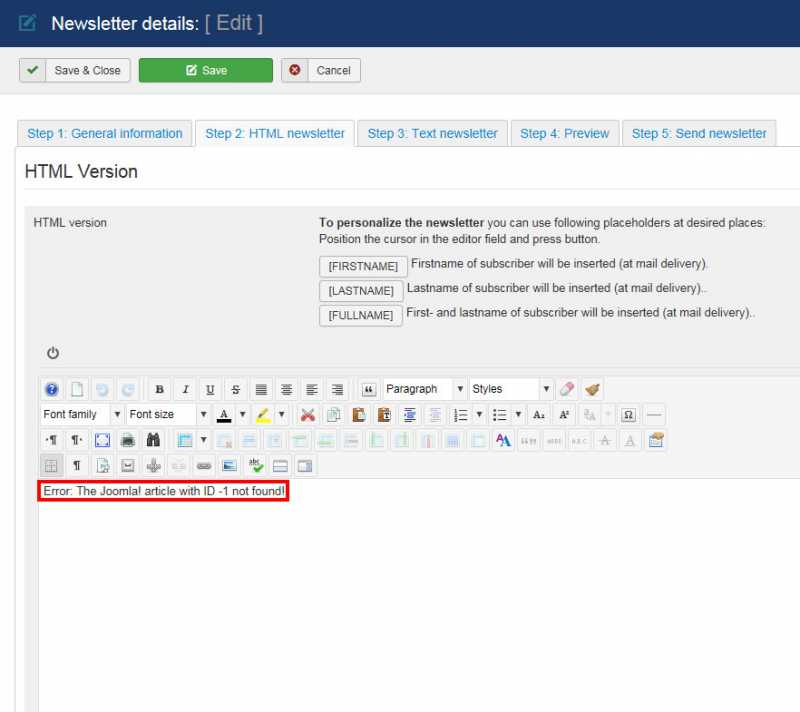
Task: Click the Print icon in editor
Action: (128, 440)
